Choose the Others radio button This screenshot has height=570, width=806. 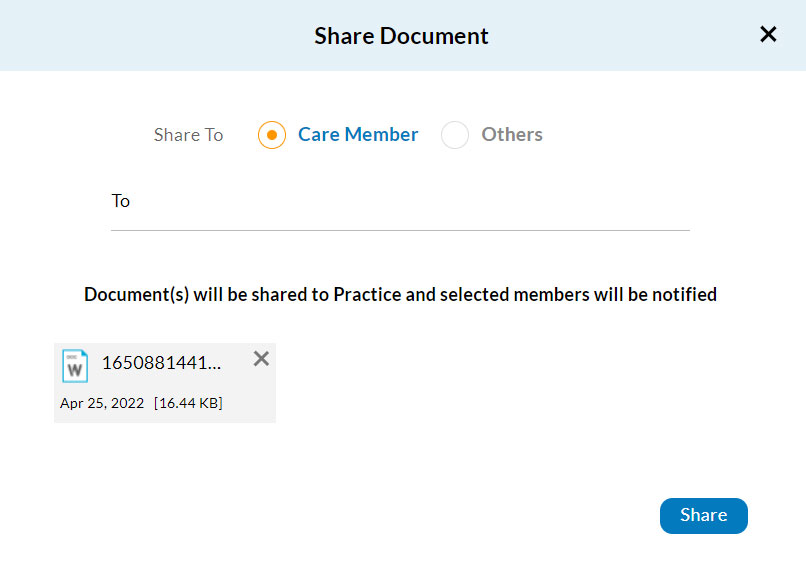coord(455,135)
